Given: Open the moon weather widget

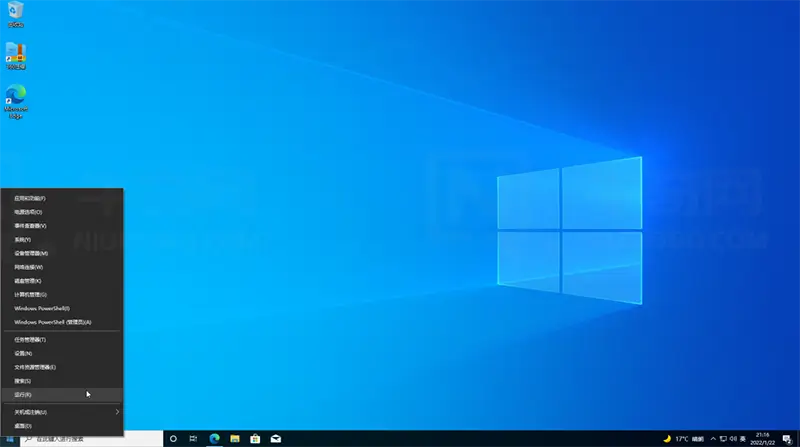Looking at the screenshot, I should (x=666, y=439).
